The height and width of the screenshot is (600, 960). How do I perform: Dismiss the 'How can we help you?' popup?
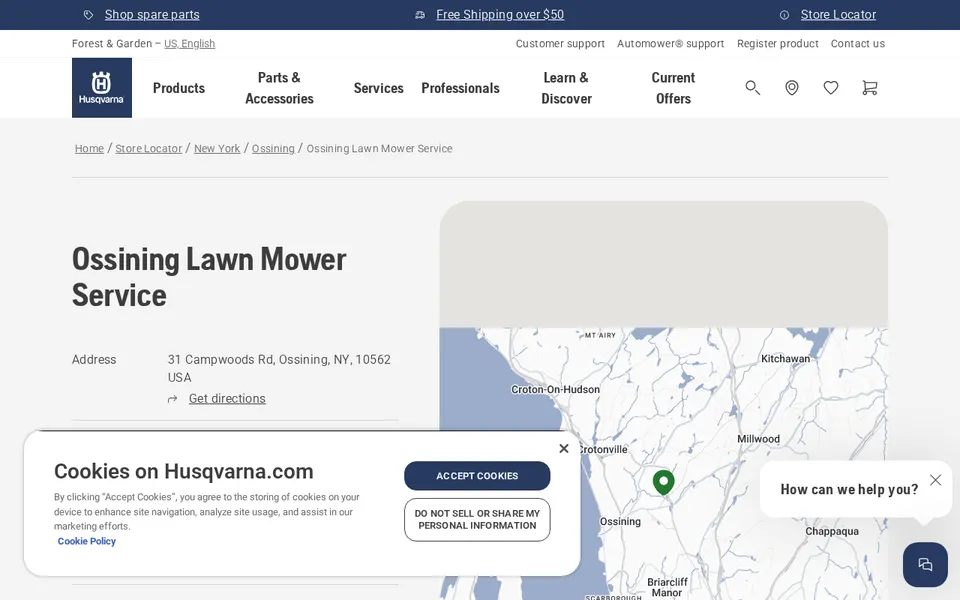[936, 480]
